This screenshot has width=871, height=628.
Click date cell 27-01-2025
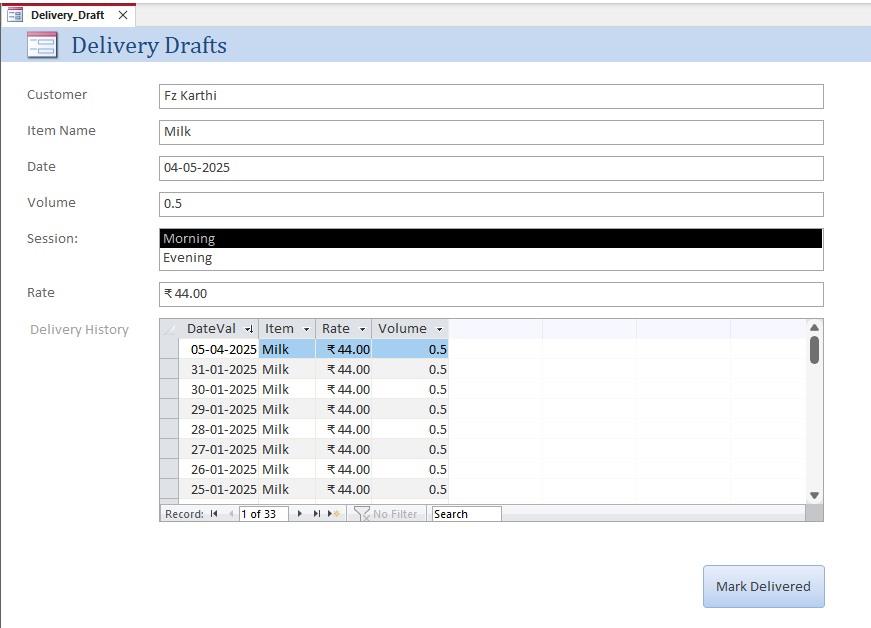click(x=219, y=449)
